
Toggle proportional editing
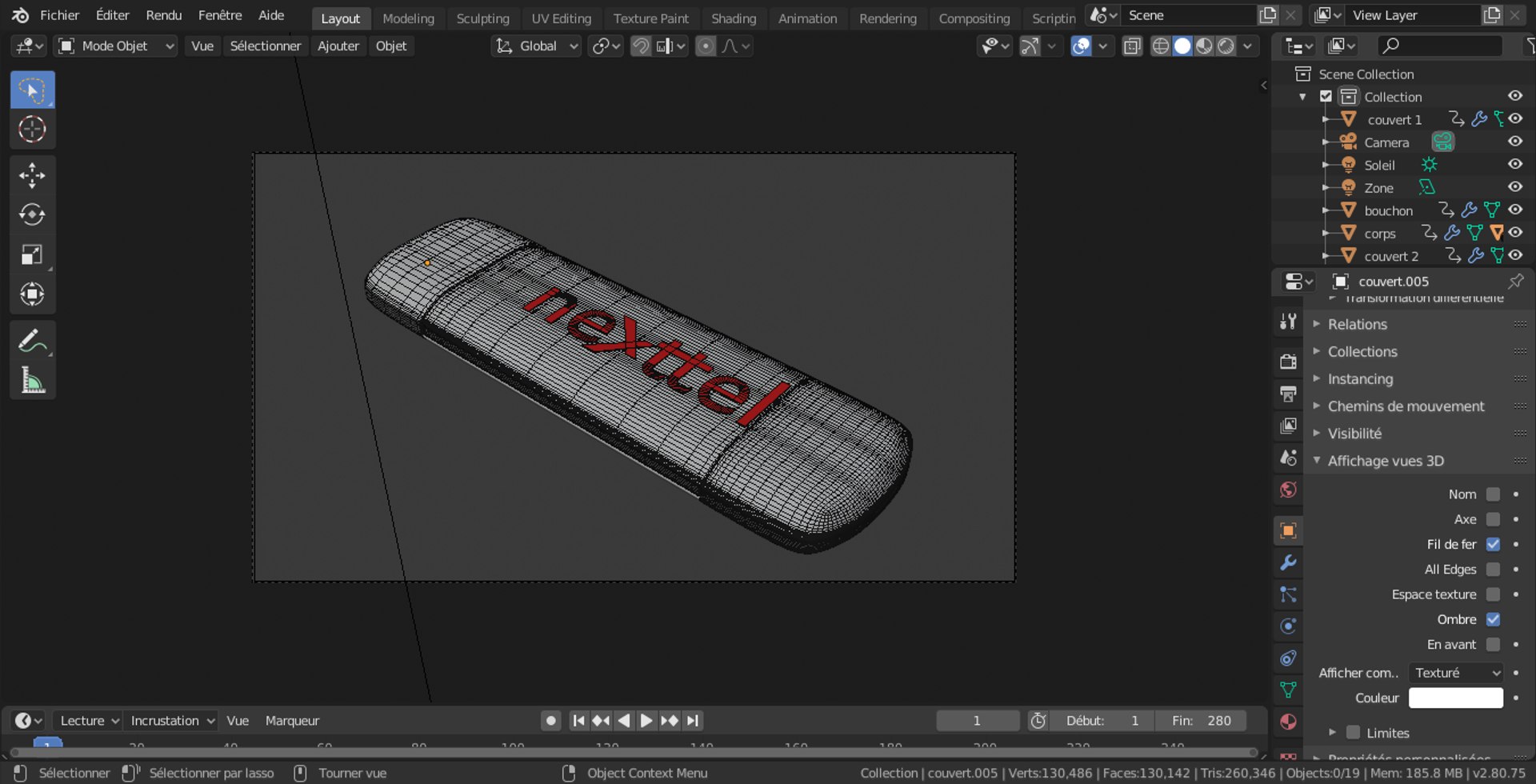click(x=706, y=46)
